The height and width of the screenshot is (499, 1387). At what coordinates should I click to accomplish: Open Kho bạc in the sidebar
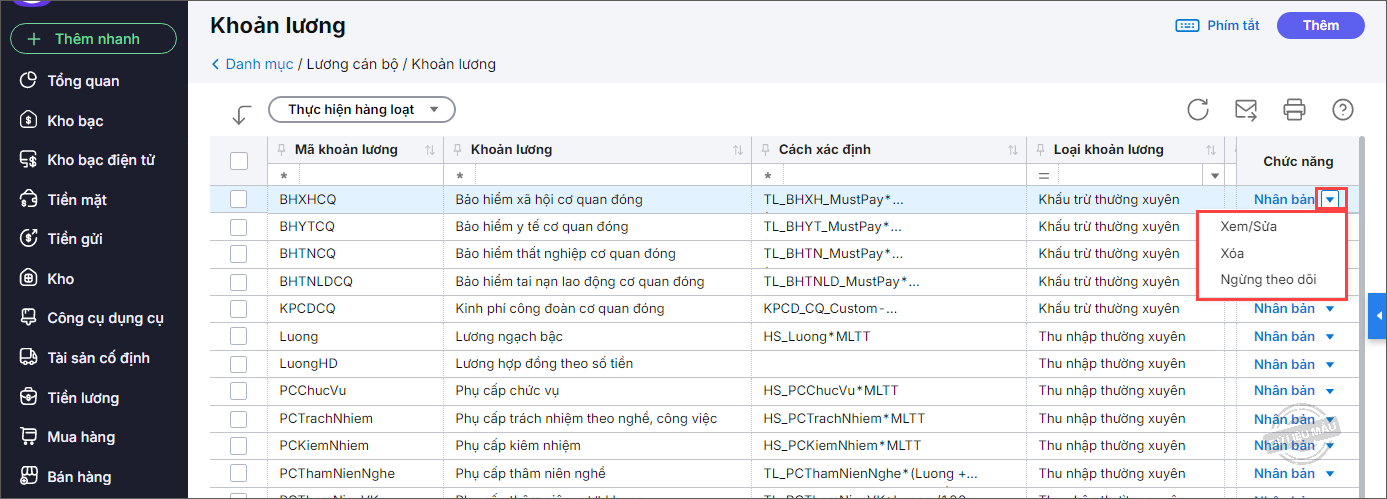point(75,121)
